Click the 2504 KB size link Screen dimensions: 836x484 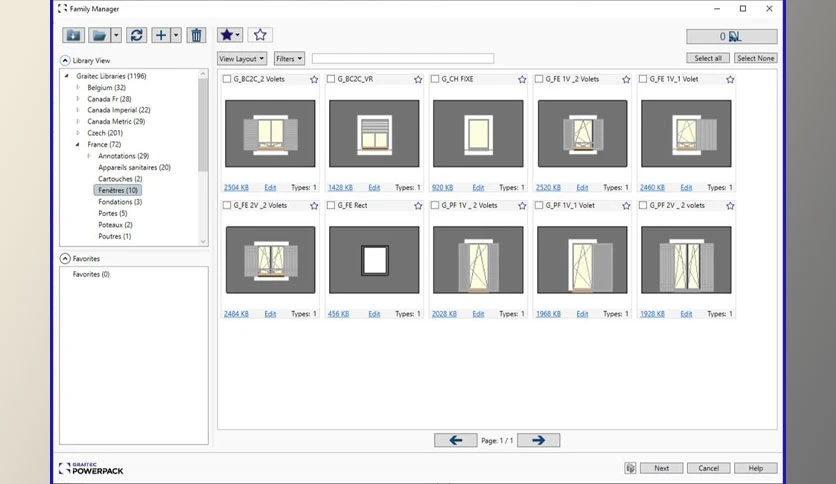click(x=236, y=188)
